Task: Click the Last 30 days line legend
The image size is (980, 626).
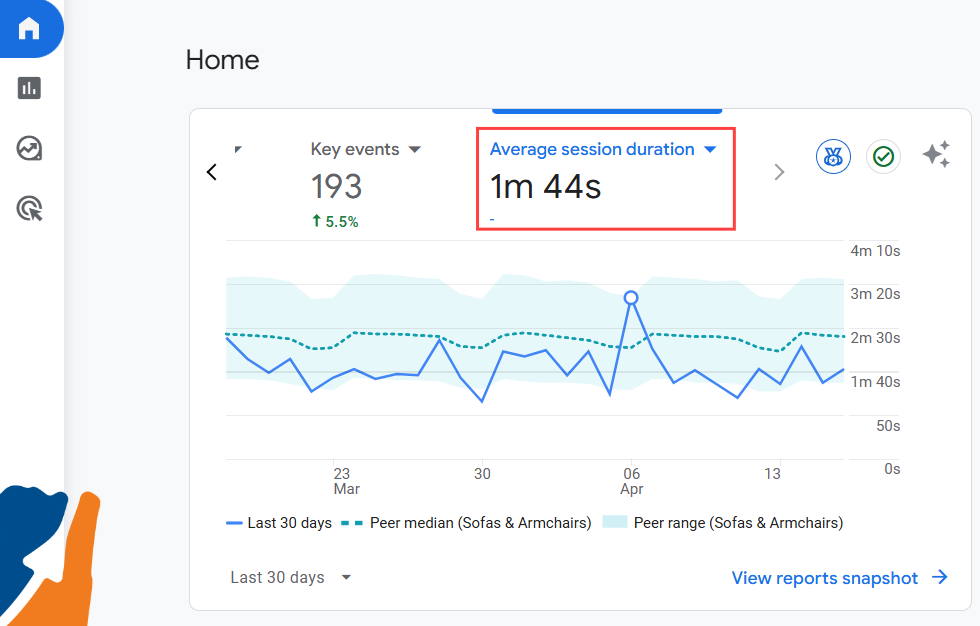Action: click(279, 523)
